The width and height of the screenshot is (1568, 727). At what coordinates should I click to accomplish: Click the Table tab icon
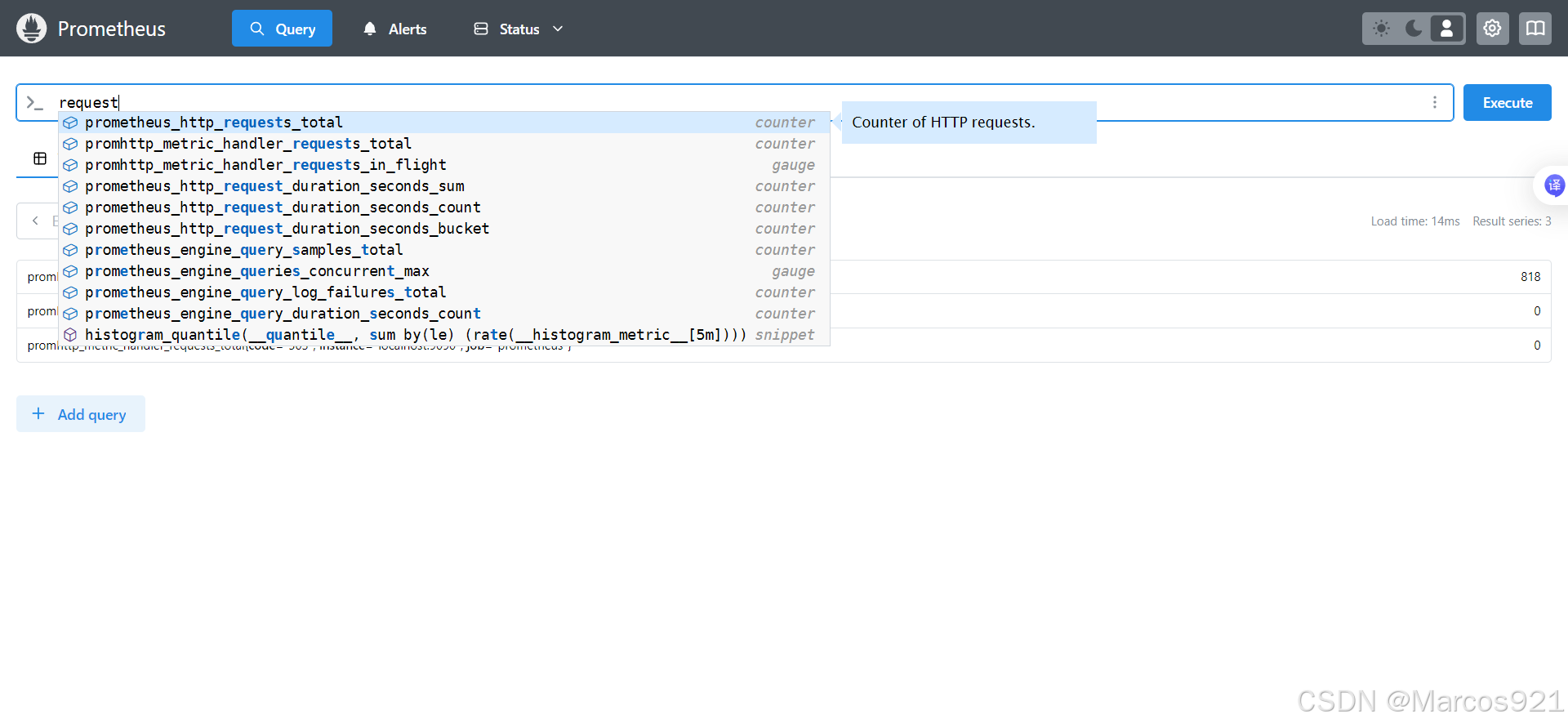click(x=40, y=158)
